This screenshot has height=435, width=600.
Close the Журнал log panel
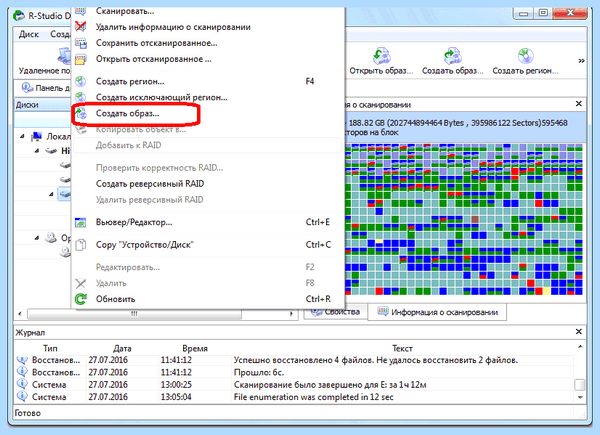579,332
